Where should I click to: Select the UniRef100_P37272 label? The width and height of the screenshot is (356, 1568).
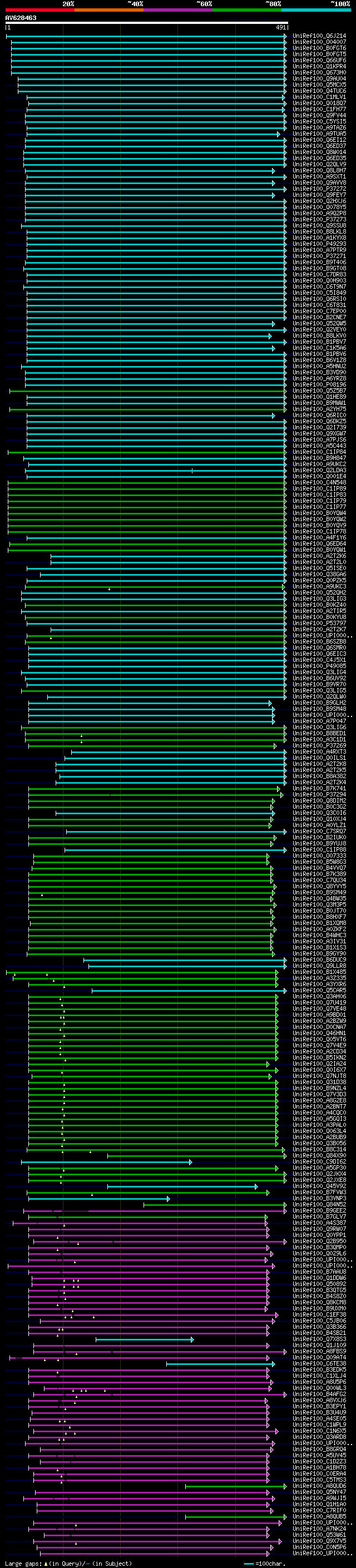[319, 189]
